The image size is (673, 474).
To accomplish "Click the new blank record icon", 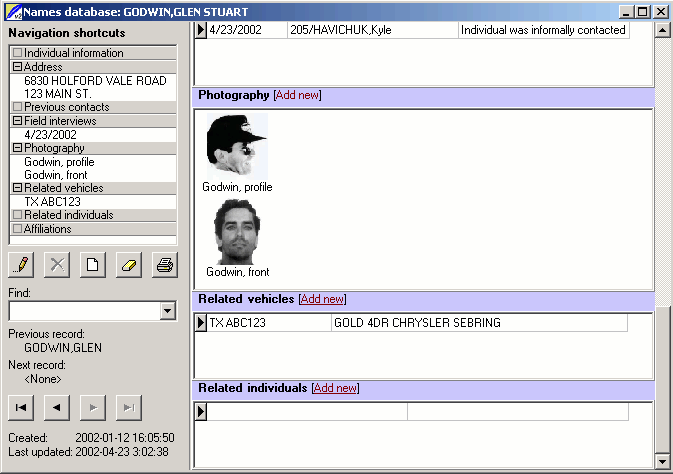I will [93, 265].
